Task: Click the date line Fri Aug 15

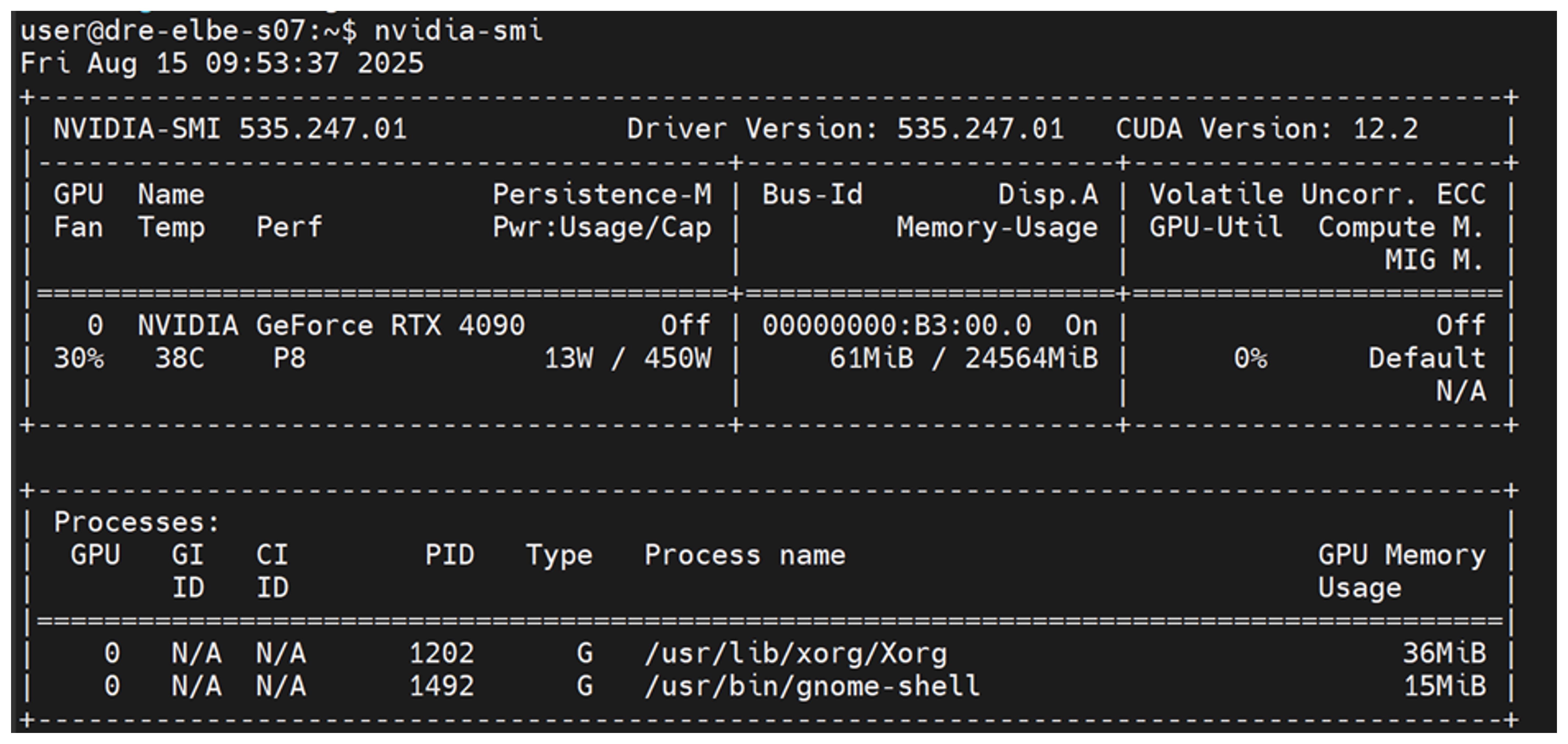Action: [222, 63]
